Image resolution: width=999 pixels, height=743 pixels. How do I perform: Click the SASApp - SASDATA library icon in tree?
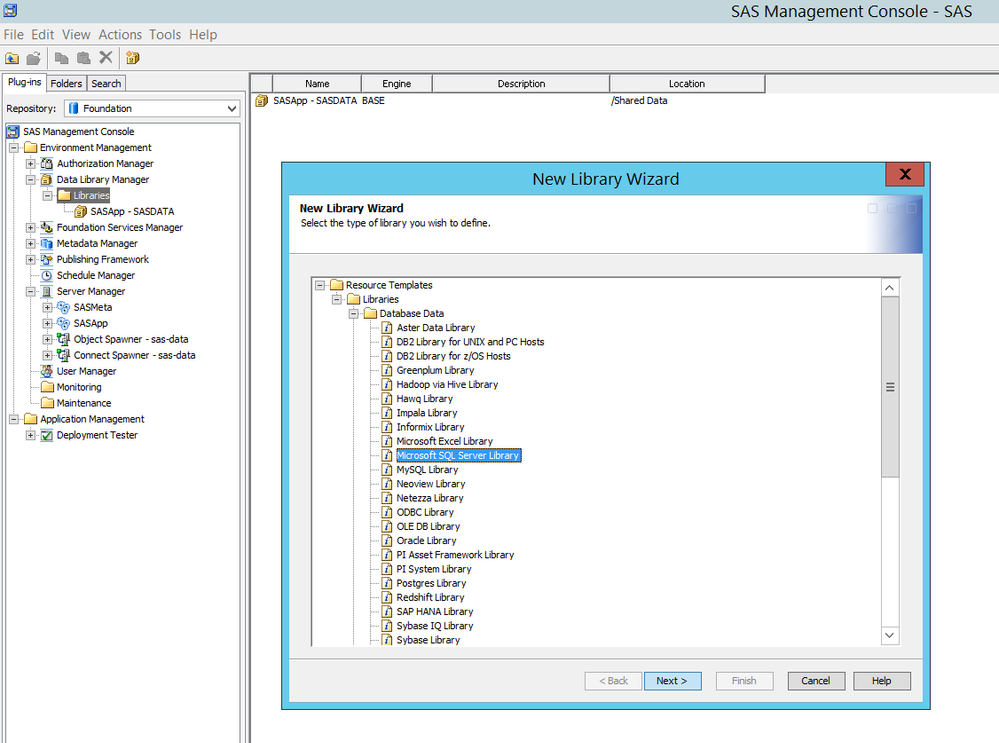click(x=80, y=212)
